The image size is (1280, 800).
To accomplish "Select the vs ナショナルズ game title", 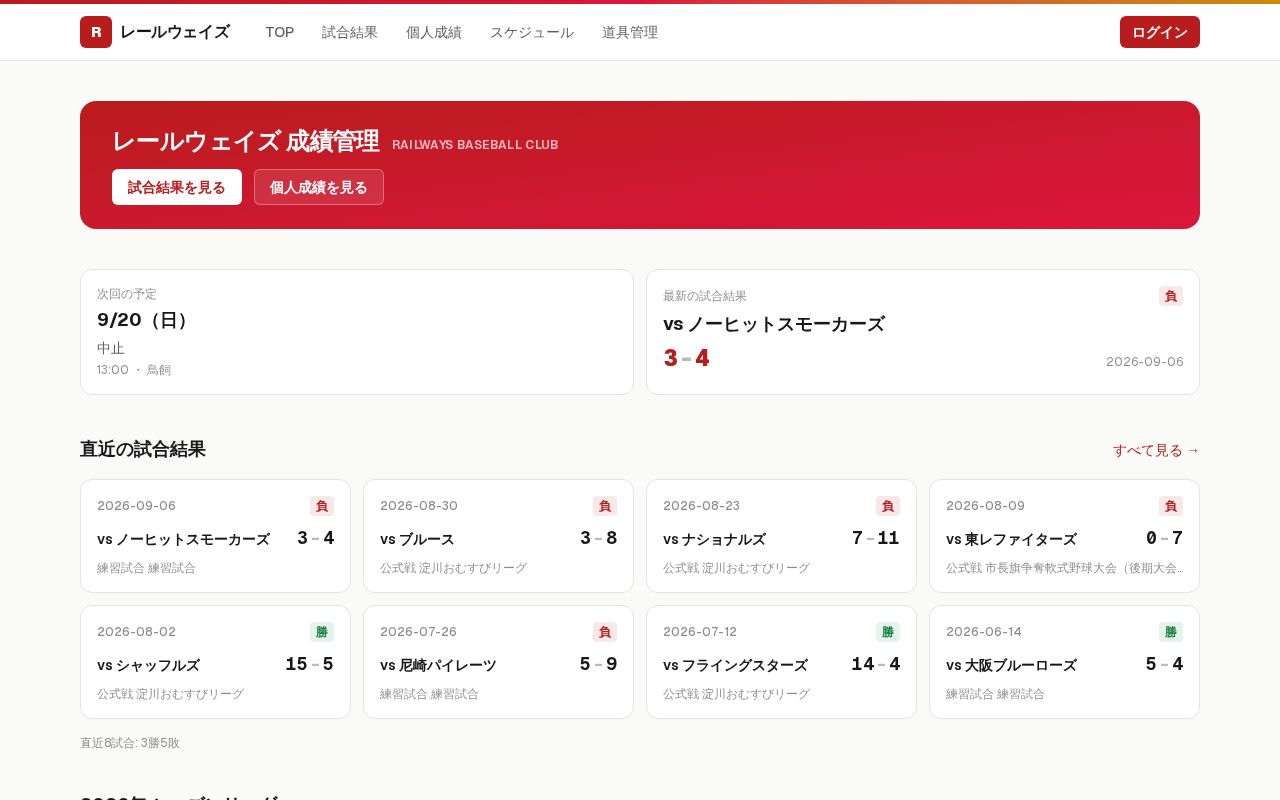I will point(714,539).
